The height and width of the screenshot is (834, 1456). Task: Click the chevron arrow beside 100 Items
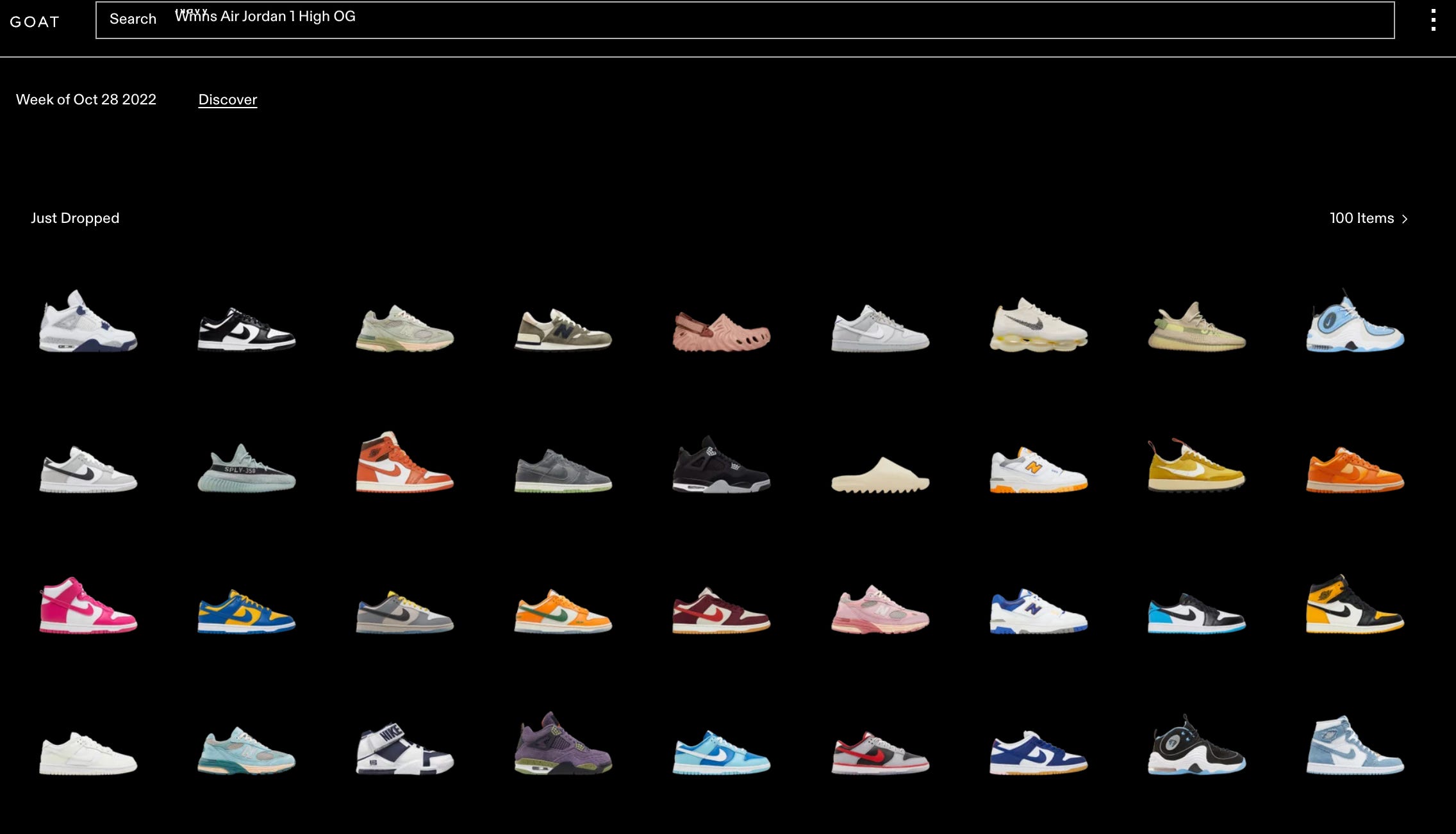click(1405, 218)
